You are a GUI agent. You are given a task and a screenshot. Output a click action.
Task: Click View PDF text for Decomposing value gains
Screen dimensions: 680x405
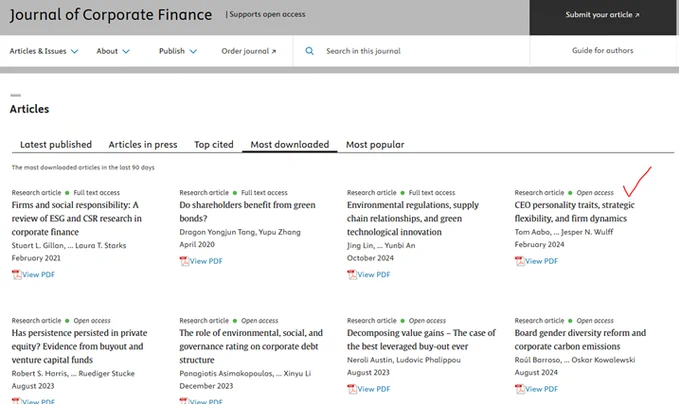[x=373, y=389]
